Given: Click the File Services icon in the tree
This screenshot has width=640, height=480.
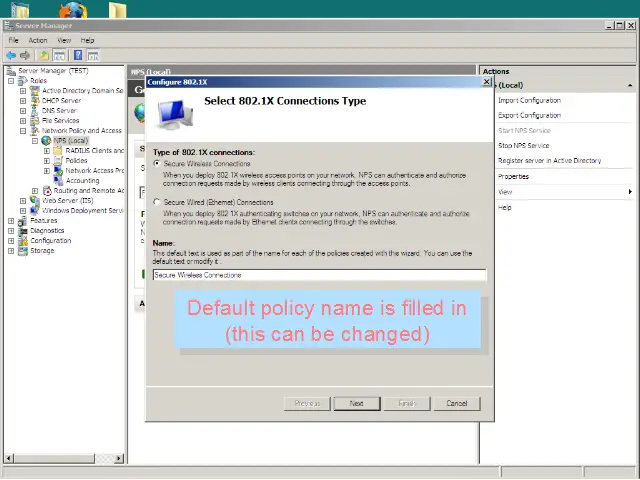Looking at the screenshot, I should [x=35, y=120].
